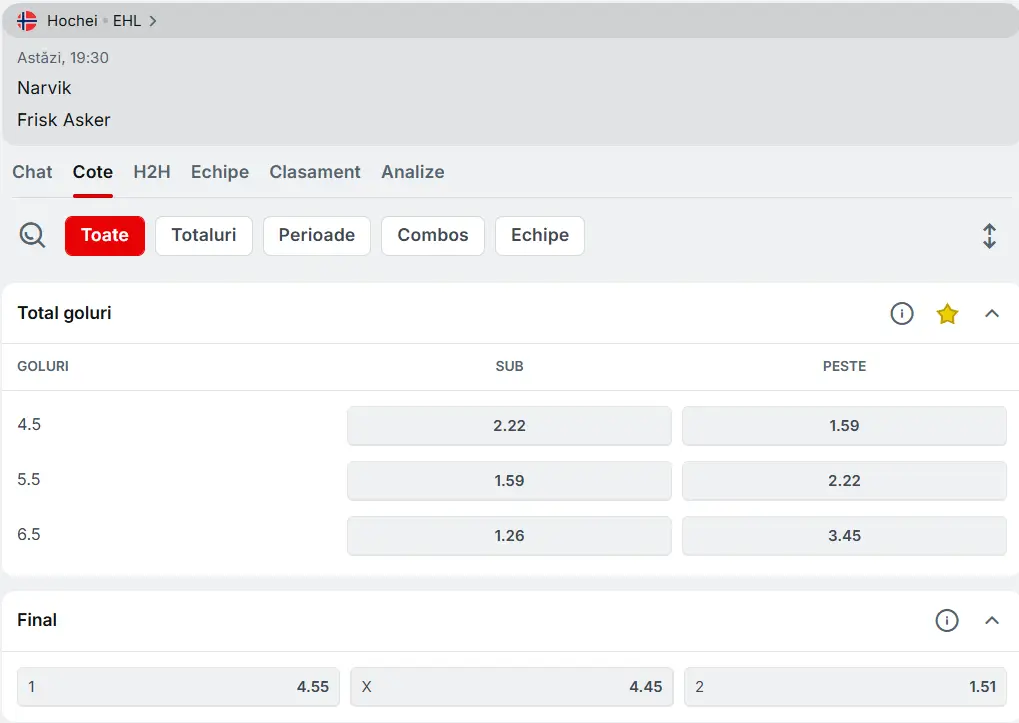
Task: Pick Sub 4.5 goals at 2.22
Action: click(x=509, y=426)
